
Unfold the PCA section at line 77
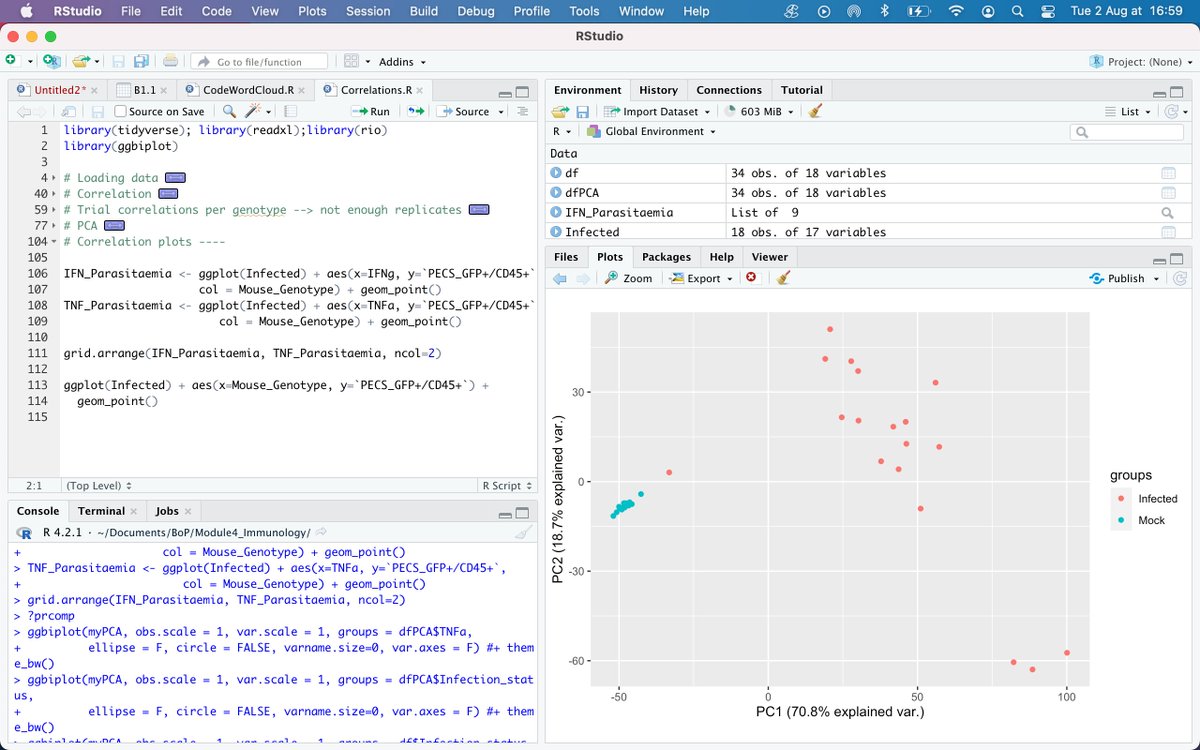[x=113, y=226]
